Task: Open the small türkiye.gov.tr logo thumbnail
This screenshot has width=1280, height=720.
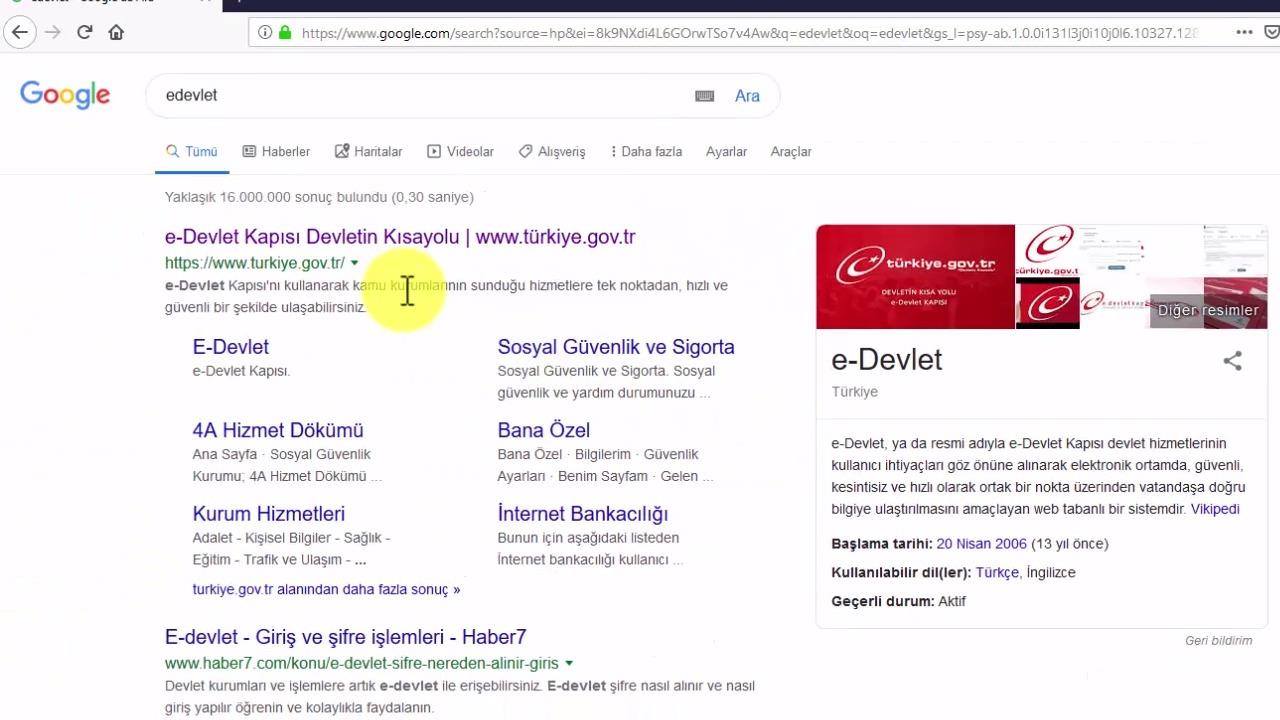Action: (x=1047, y=251)
